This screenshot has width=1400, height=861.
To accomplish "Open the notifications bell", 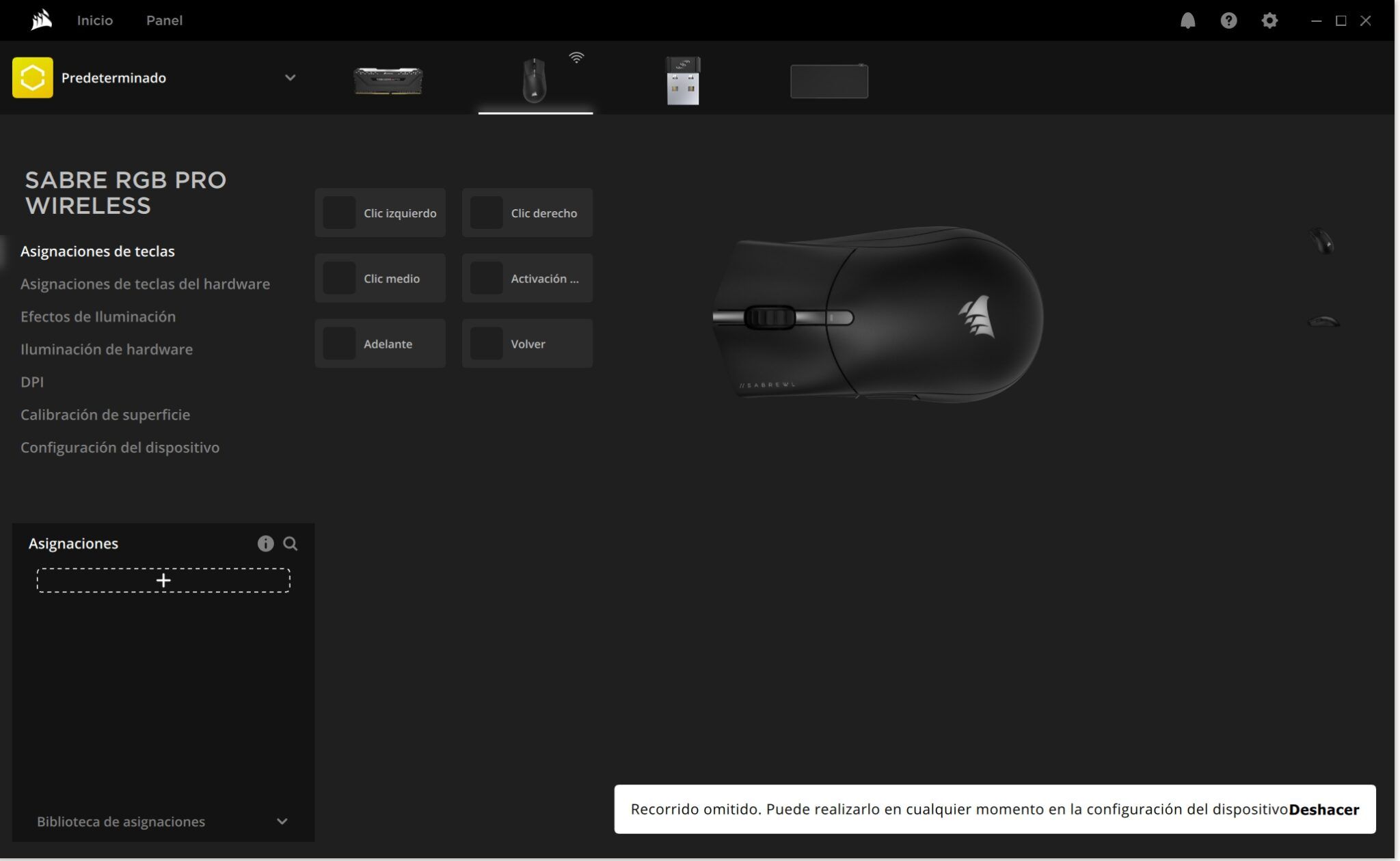I will click(x=1188, y=20).
